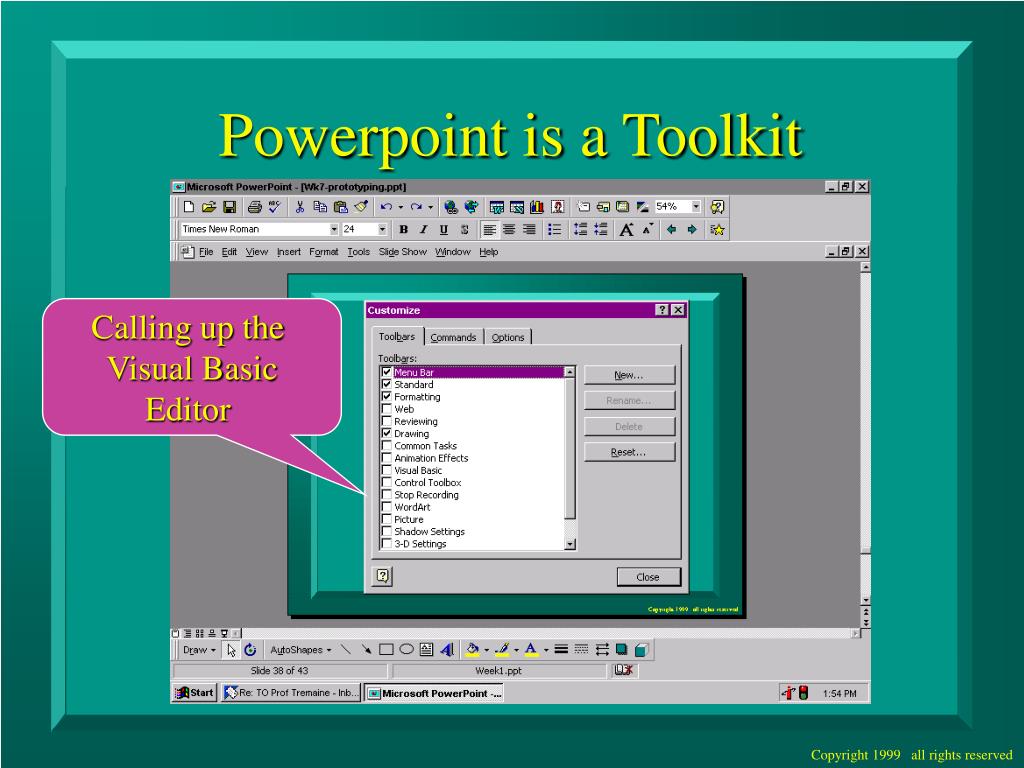Viewport: 1024px width, 768px height.
Task: Enable the WordArt toolbar checkbox
Action: point(387,507)
